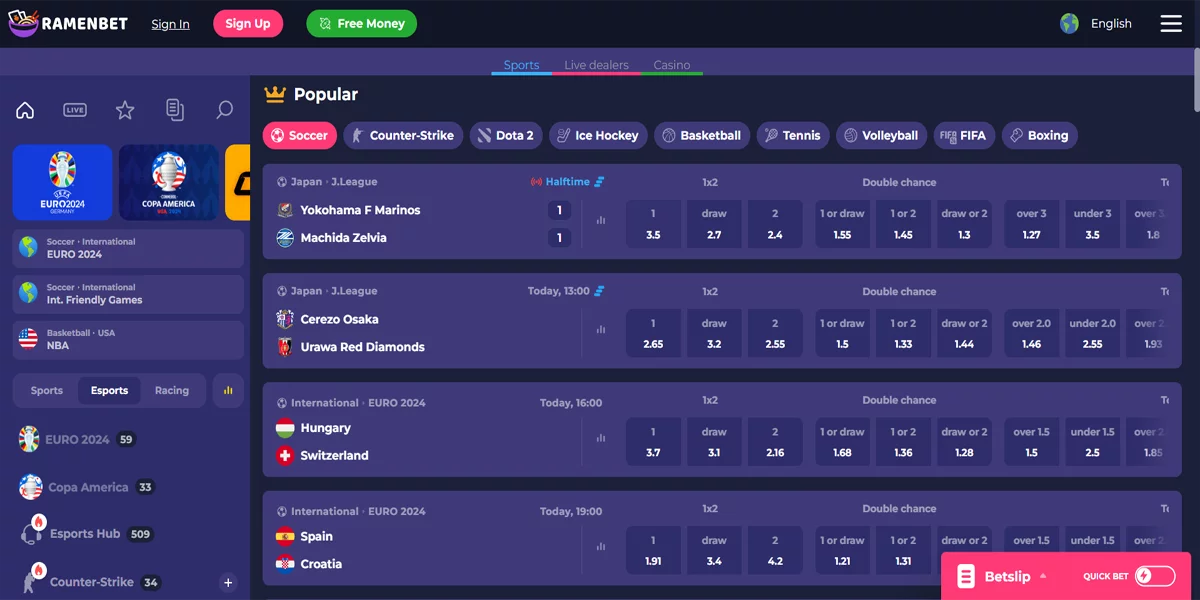Open the Copa America banner
The height and width of the screenshot is (600, 1200).
point(169,182)
